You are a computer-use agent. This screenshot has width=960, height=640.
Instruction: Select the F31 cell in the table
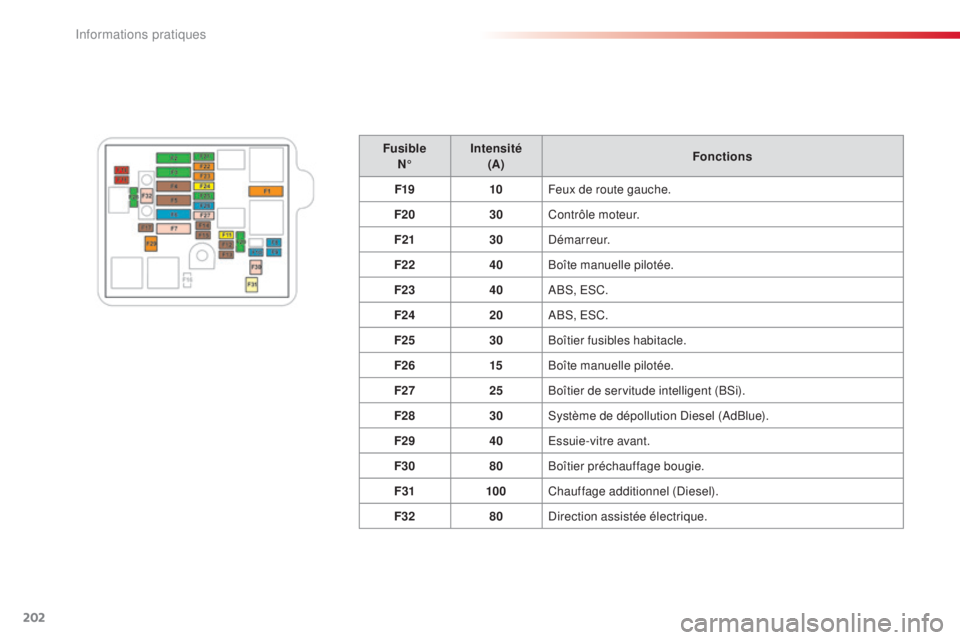[x=405, y=491]
